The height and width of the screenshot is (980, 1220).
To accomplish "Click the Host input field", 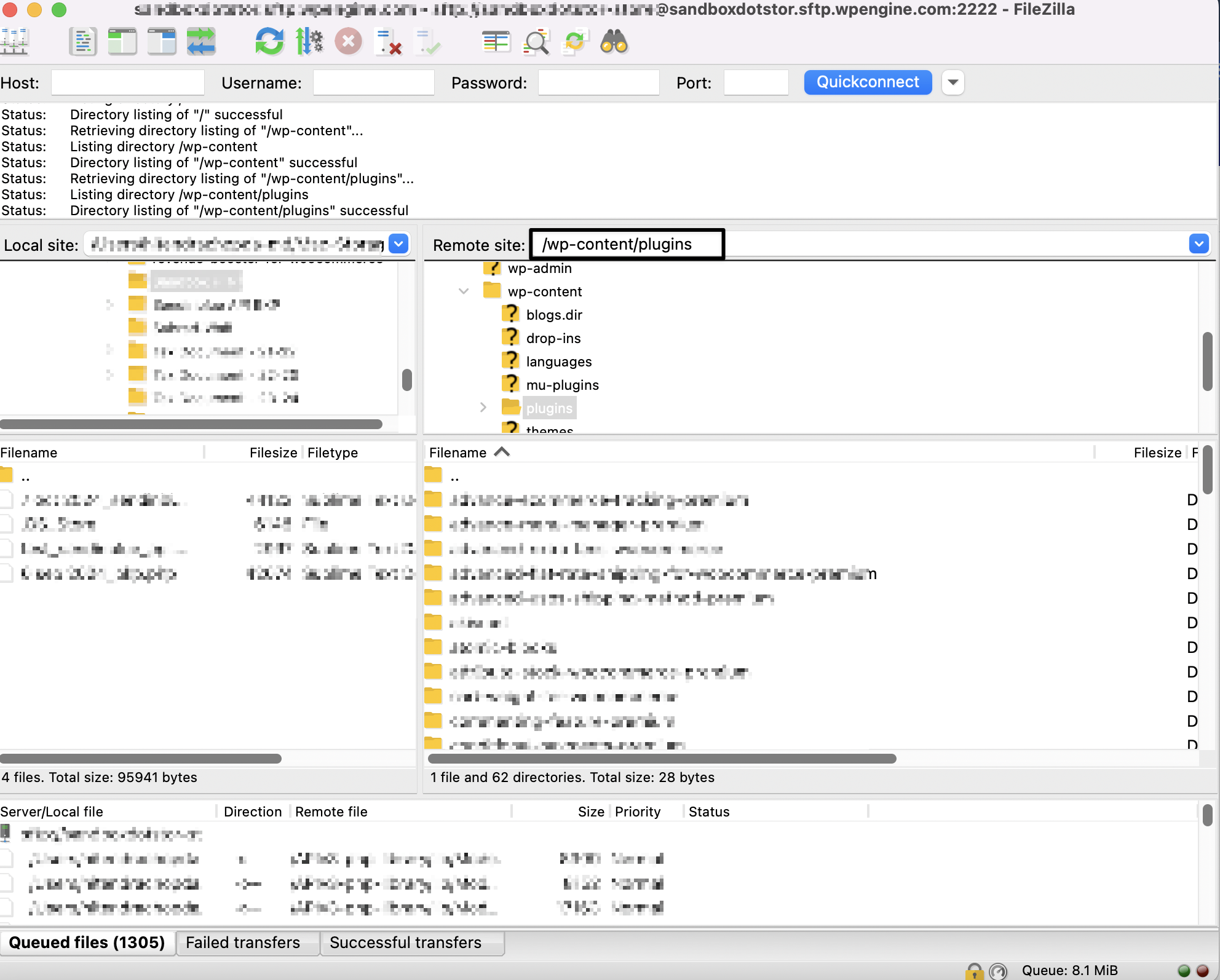I will (x=127, y=82).
